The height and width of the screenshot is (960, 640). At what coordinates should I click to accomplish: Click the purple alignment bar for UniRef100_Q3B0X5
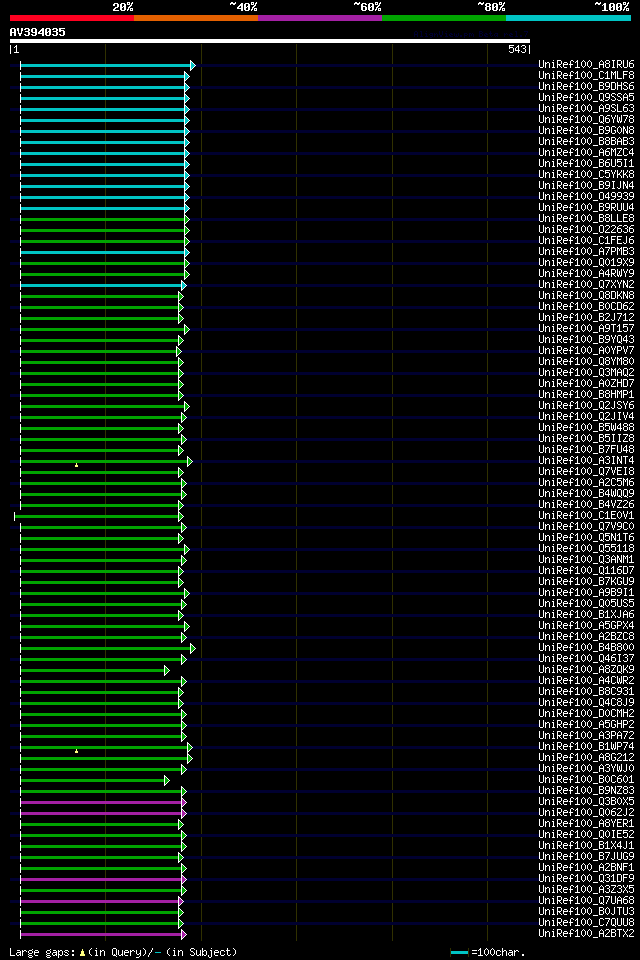[x=101, y=802]
